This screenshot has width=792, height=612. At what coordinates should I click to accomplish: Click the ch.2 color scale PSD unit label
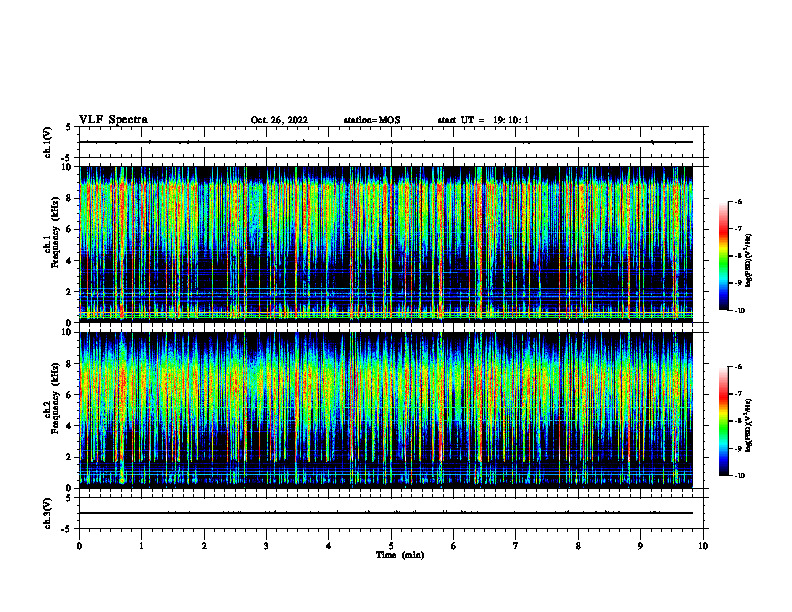pyautogui.click(x=748, y=426)
